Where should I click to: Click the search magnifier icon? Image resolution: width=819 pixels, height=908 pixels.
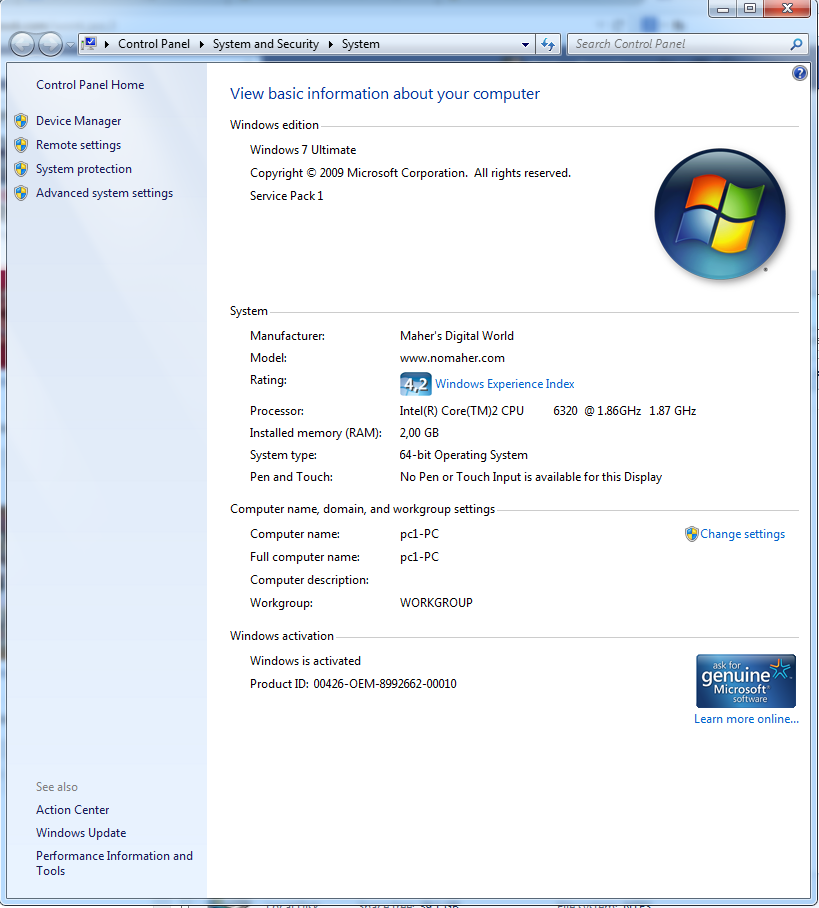pyautogui.click(x=796, y=44)
